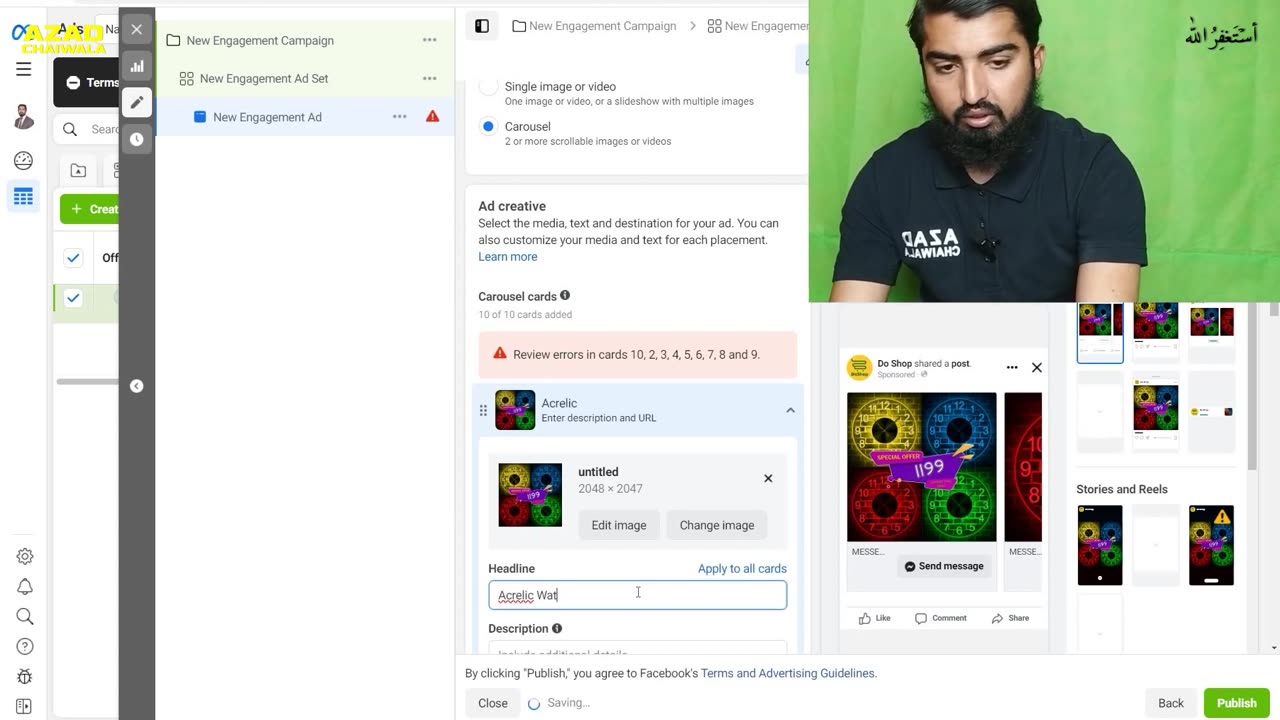Open the preview post three-dot menu
Screen dimensions: 1280x720
[x=1012, y=367]
